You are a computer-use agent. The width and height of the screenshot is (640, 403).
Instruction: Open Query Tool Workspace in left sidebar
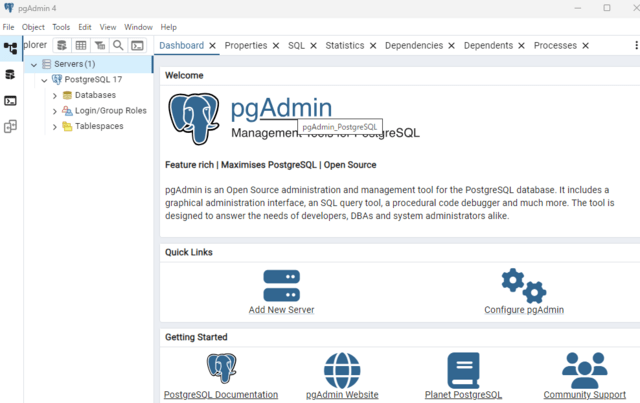pos(11,74)
